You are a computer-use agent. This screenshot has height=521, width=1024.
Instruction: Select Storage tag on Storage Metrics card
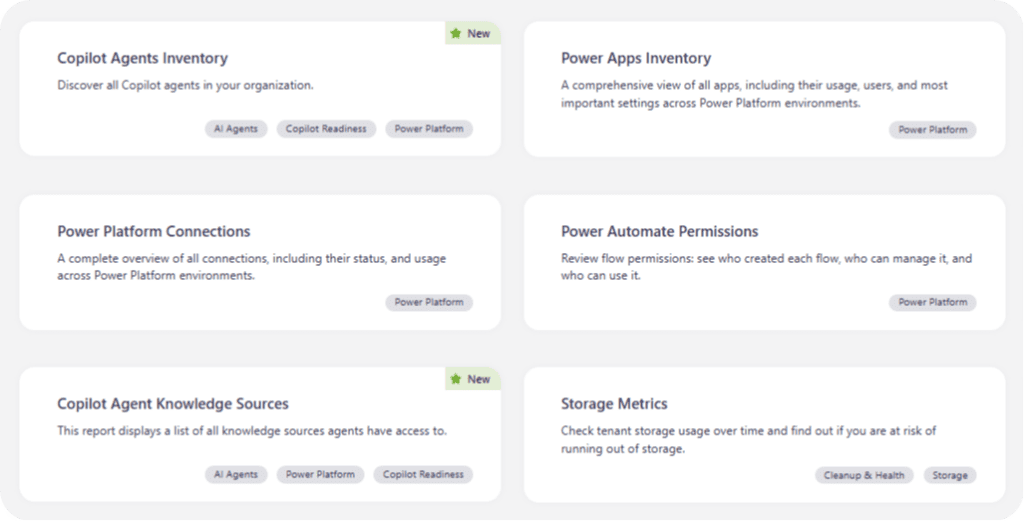tap(950, 475)
